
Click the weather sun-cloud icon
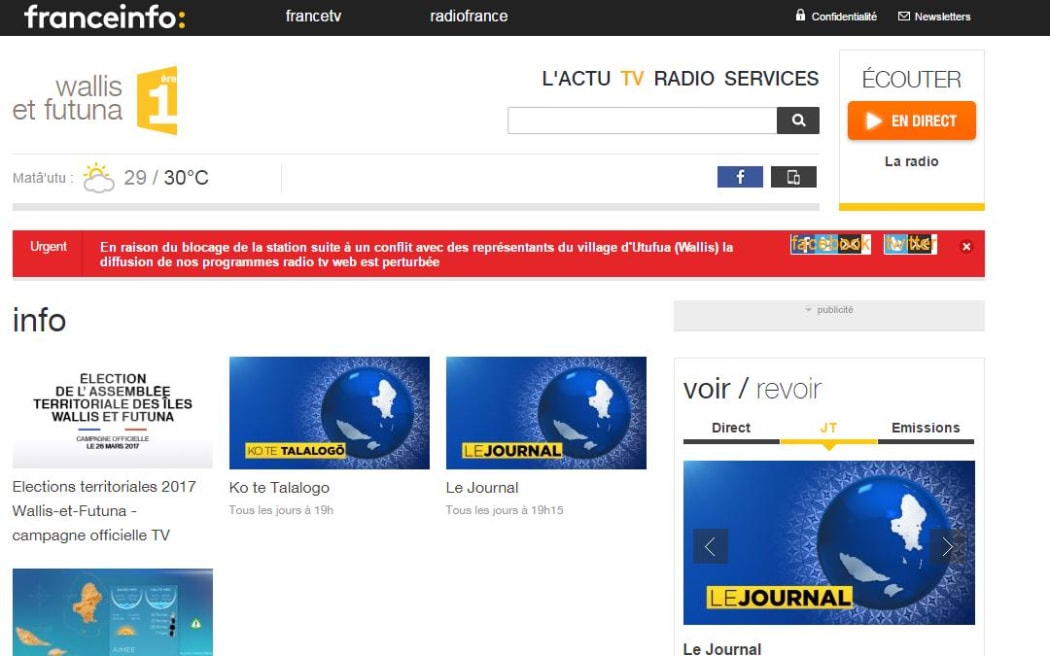pos(98,177)
